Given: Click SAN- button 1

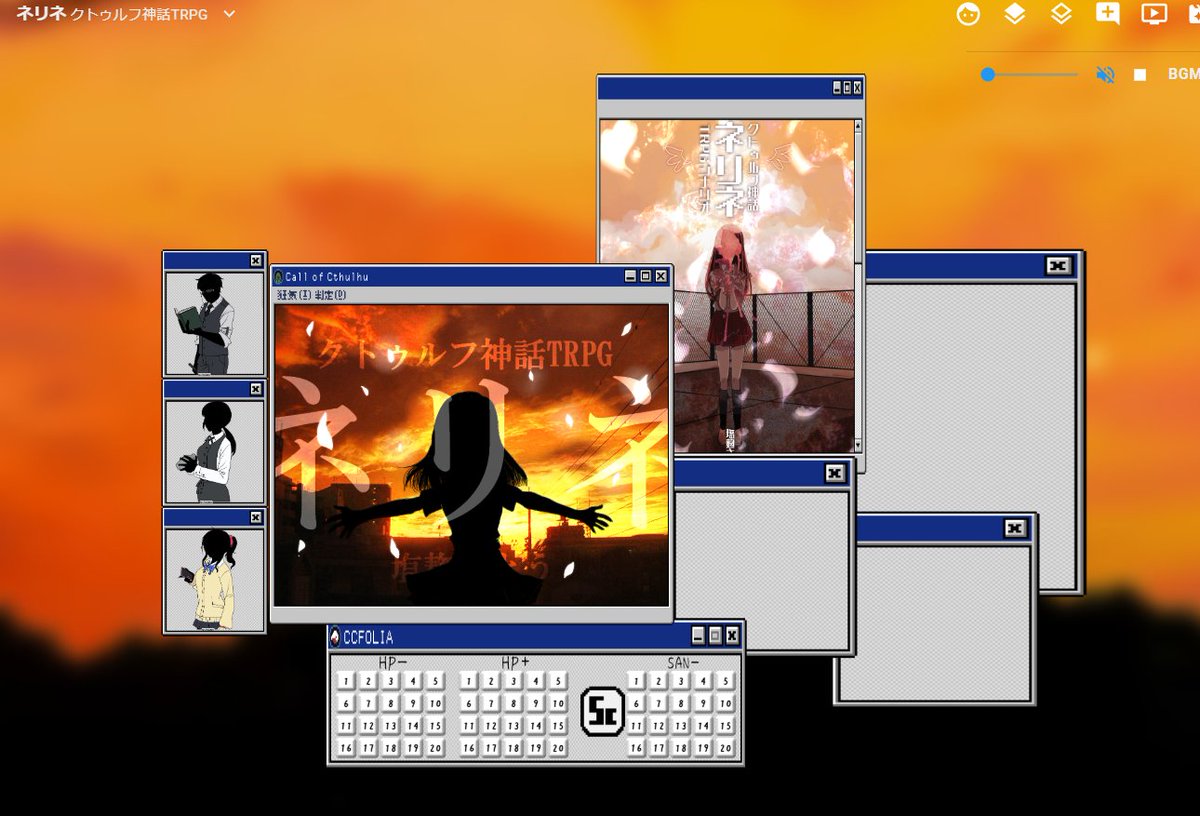Looking at the screenshot, I should [x=637, y=681].
